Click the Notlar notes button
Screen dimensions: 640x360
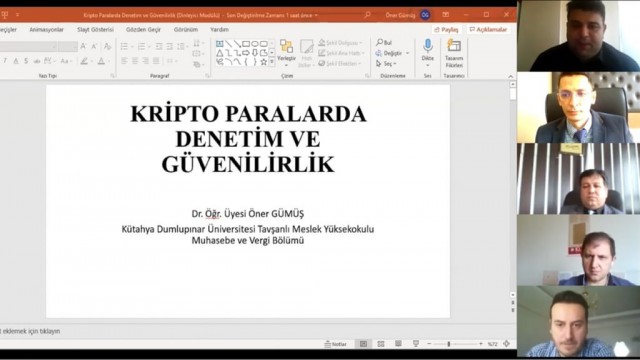[336, 344]
